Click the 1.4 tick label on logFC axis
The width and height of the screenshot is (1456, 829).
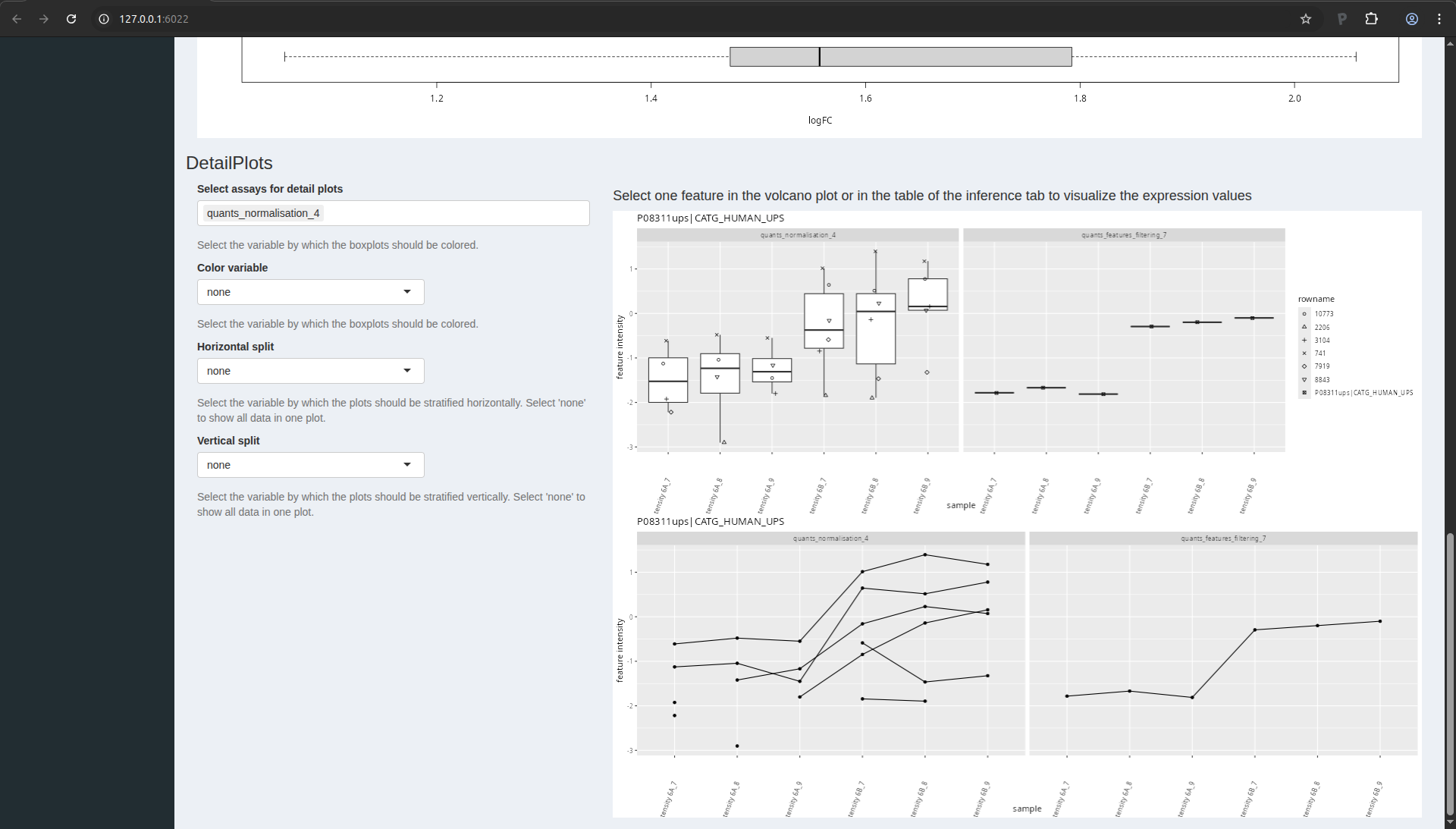pos(651,99)
